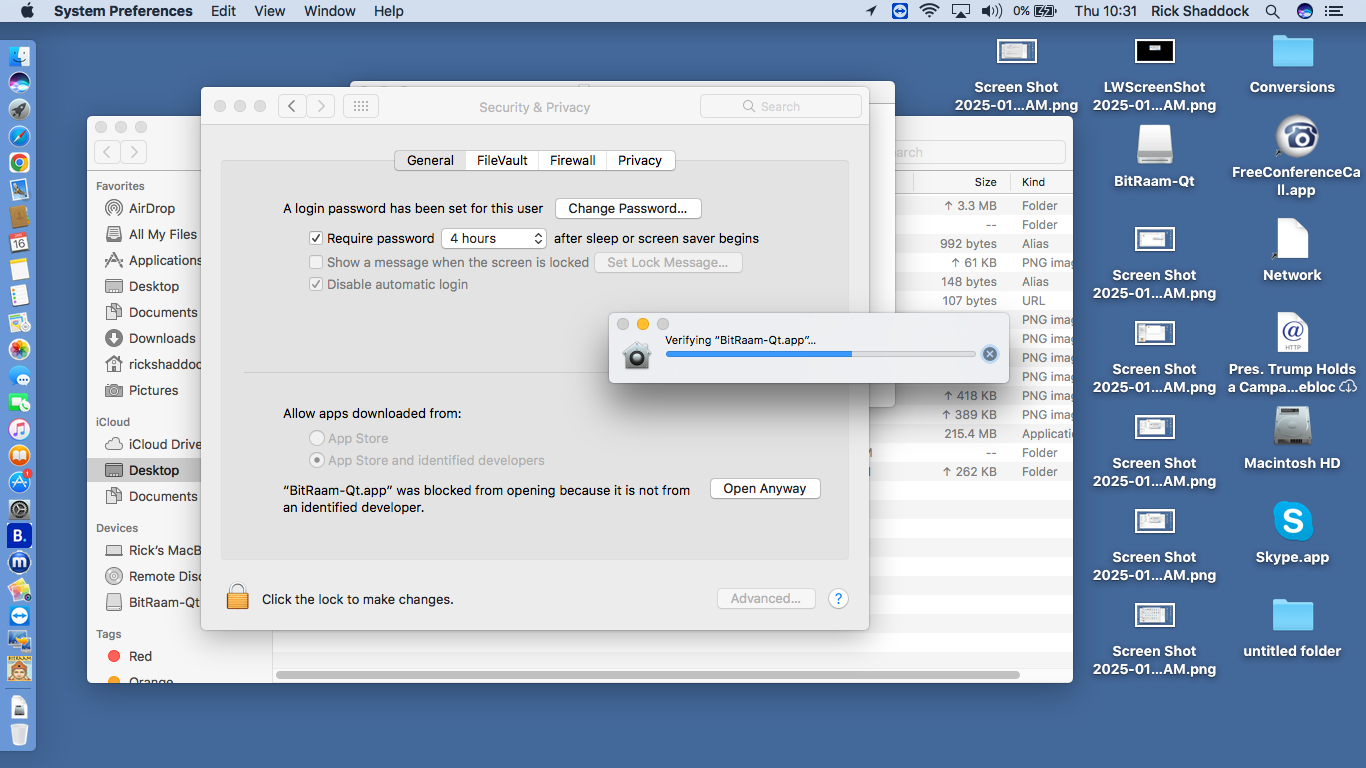
Task: Open the Edit menu
Action: 224,11
